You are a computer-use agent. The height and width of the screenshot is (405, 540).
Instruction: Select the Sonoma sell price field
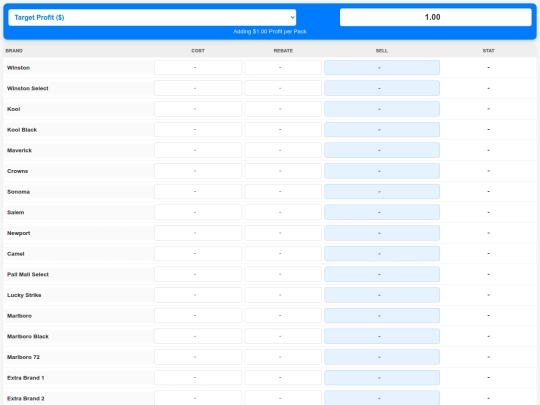click(382, 191)
